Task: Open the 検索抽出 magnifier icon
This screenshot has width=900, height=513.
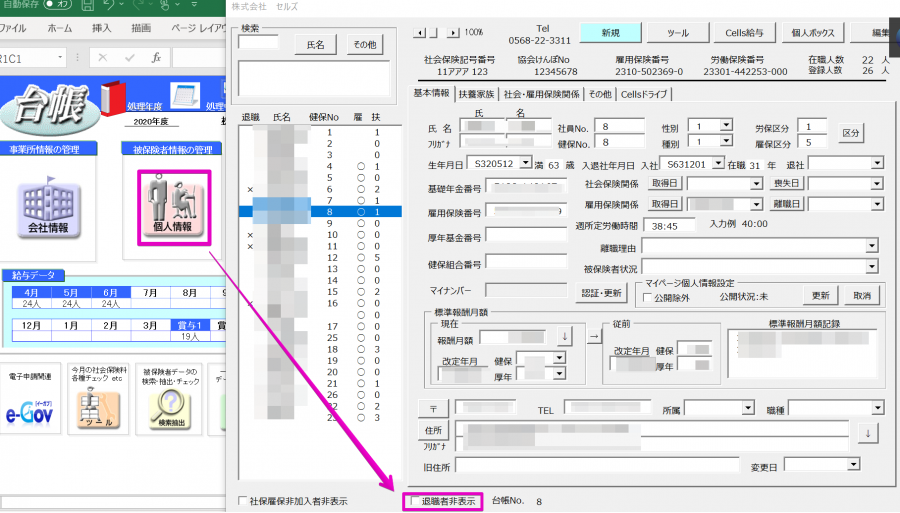Action: coord(170,409)
